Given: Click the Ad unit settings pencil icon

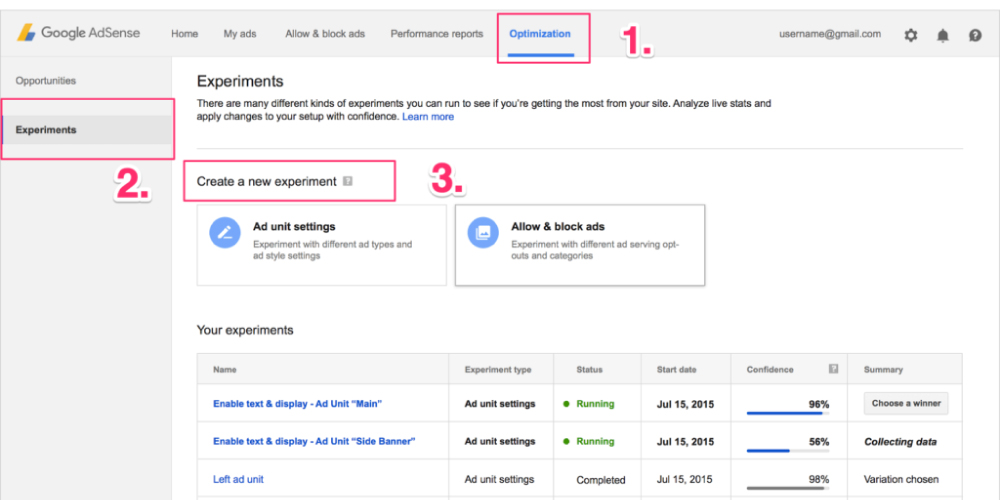Looking at the screenshot, I should 225,232.
